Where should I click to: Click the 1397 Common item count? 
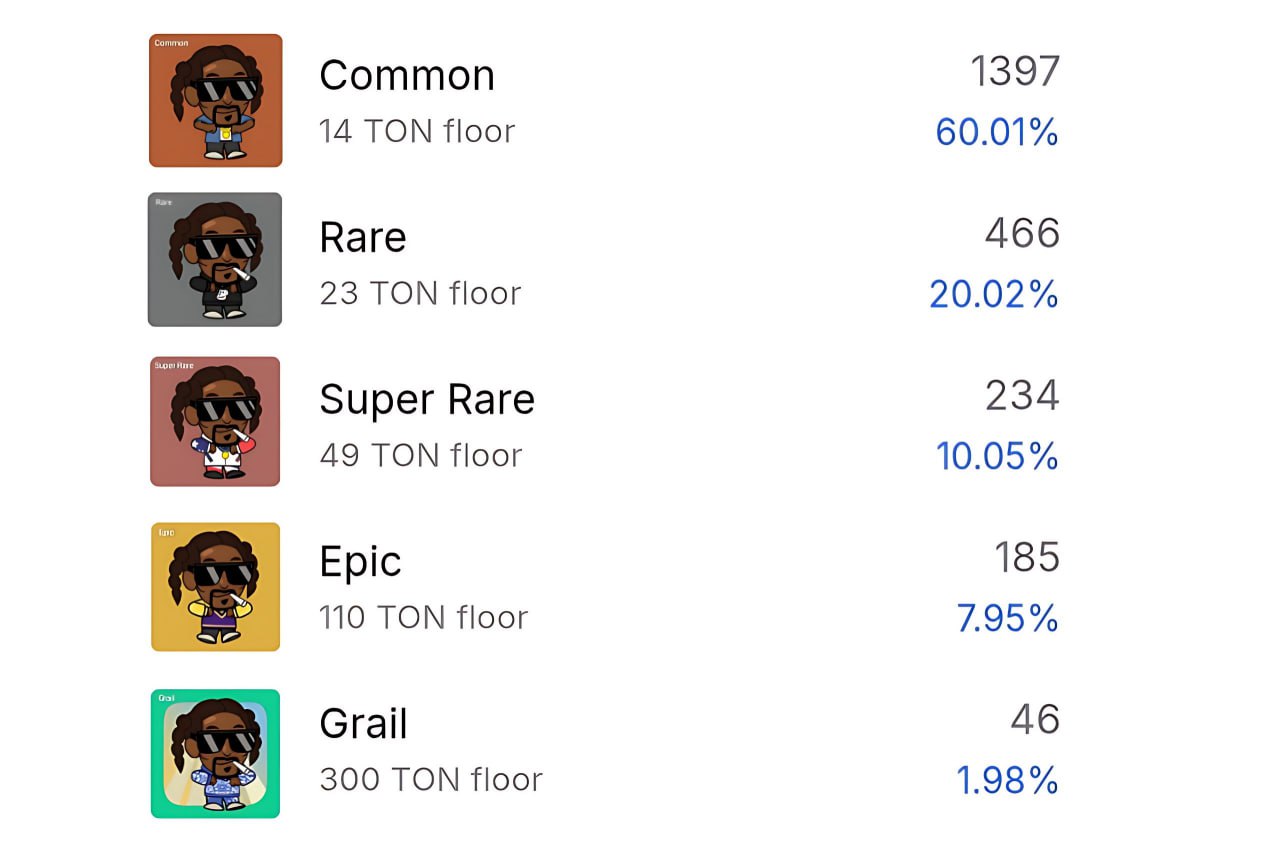1014,71
